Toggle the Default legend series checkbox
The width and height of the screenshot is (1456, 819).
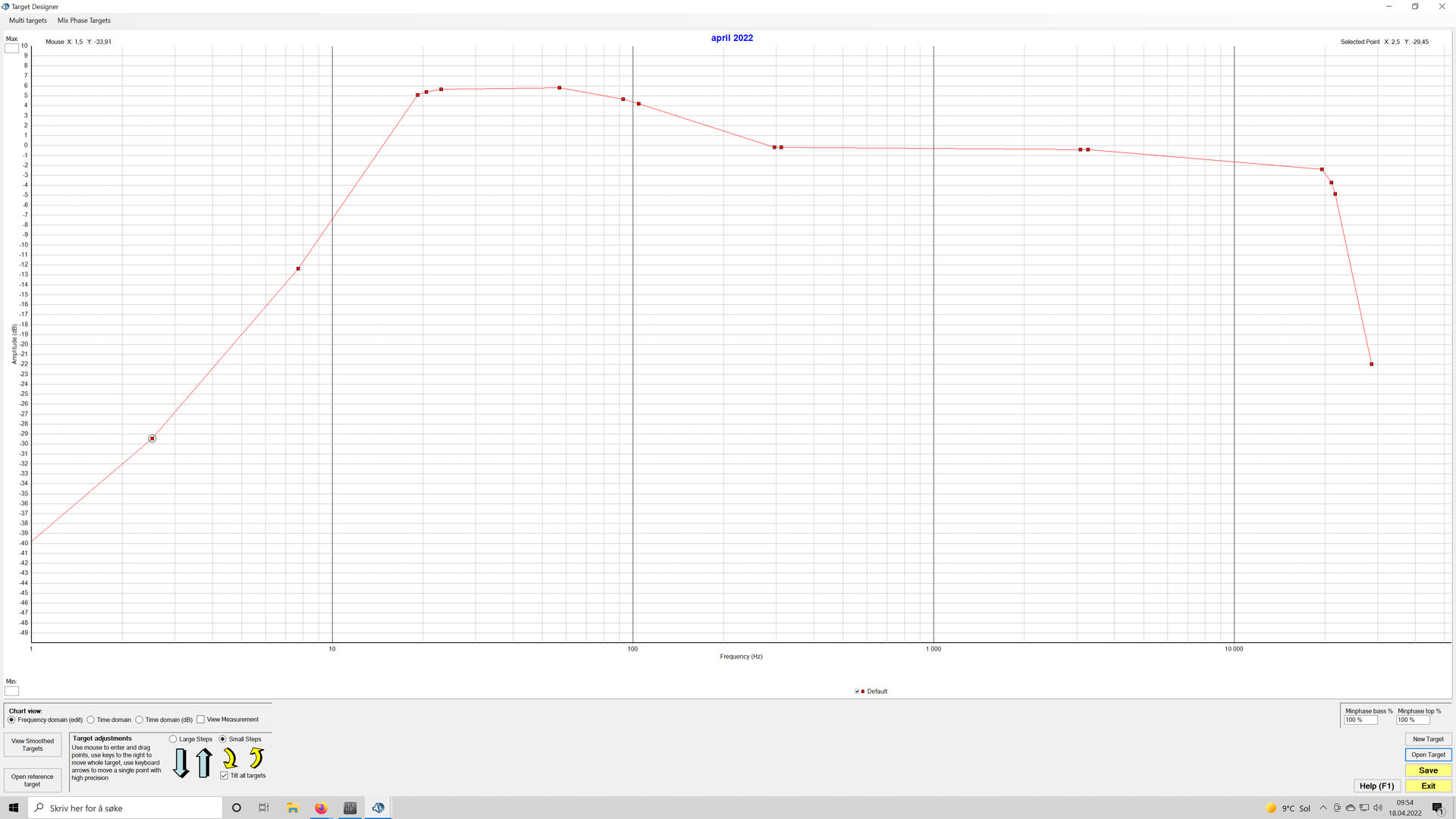(857, 692)
